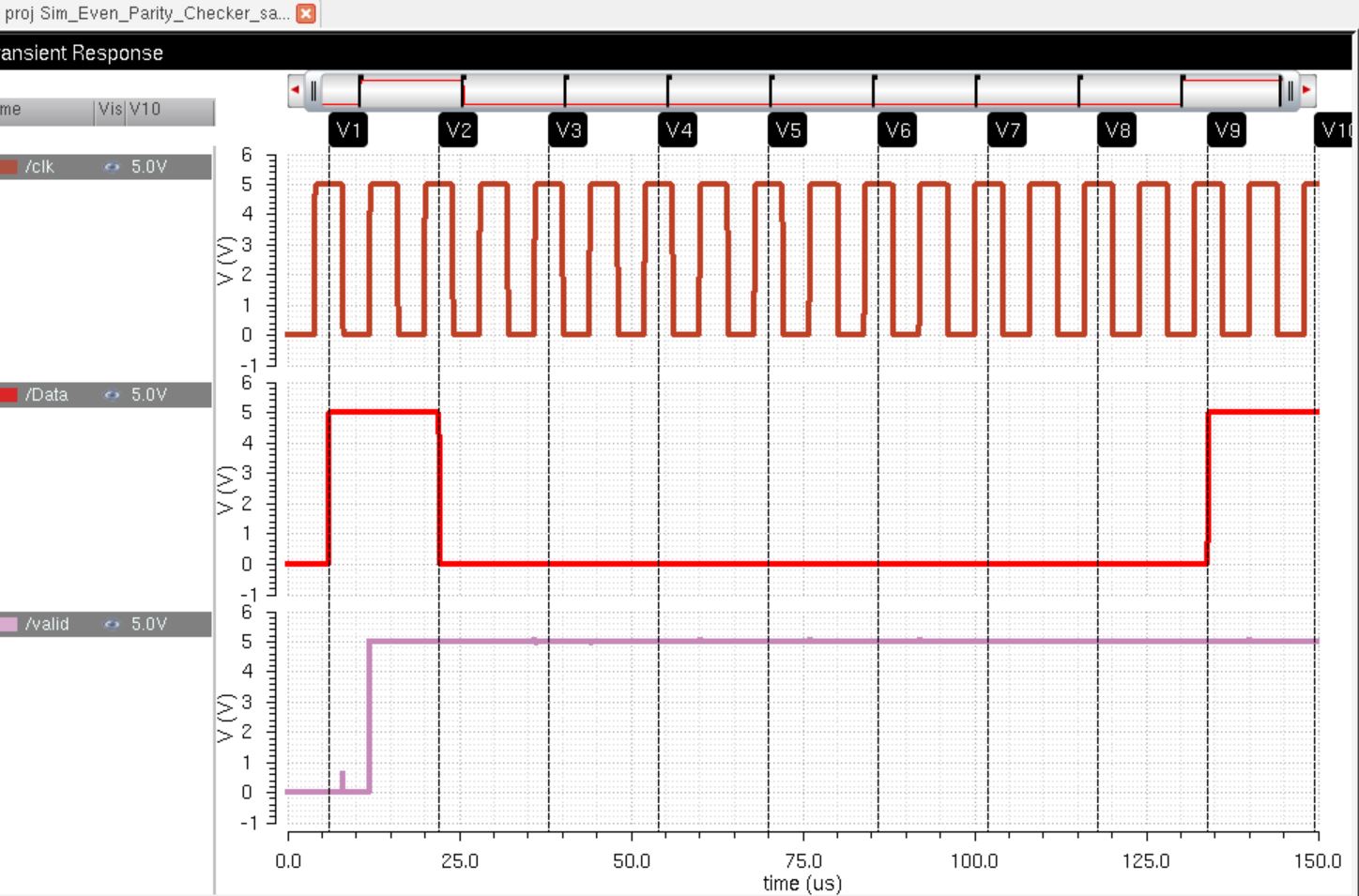
Task: Click the V4 vertical marker label
Action: tap(678, 130)
